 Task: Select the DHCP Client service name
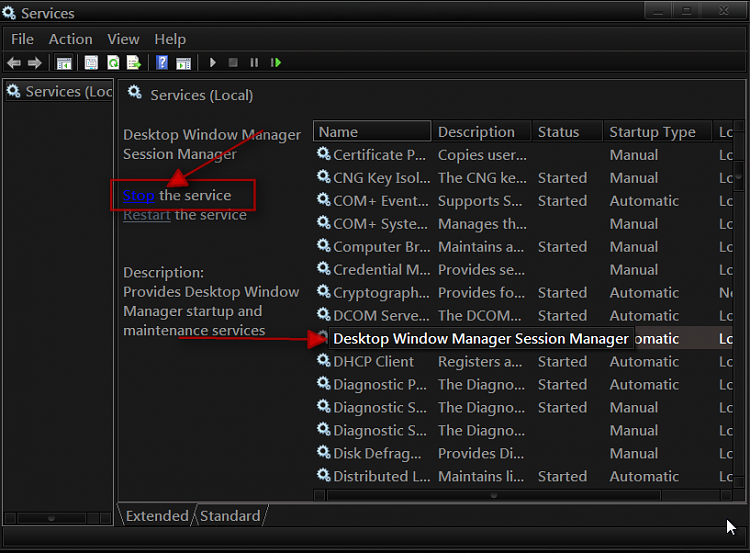point(373,362)
